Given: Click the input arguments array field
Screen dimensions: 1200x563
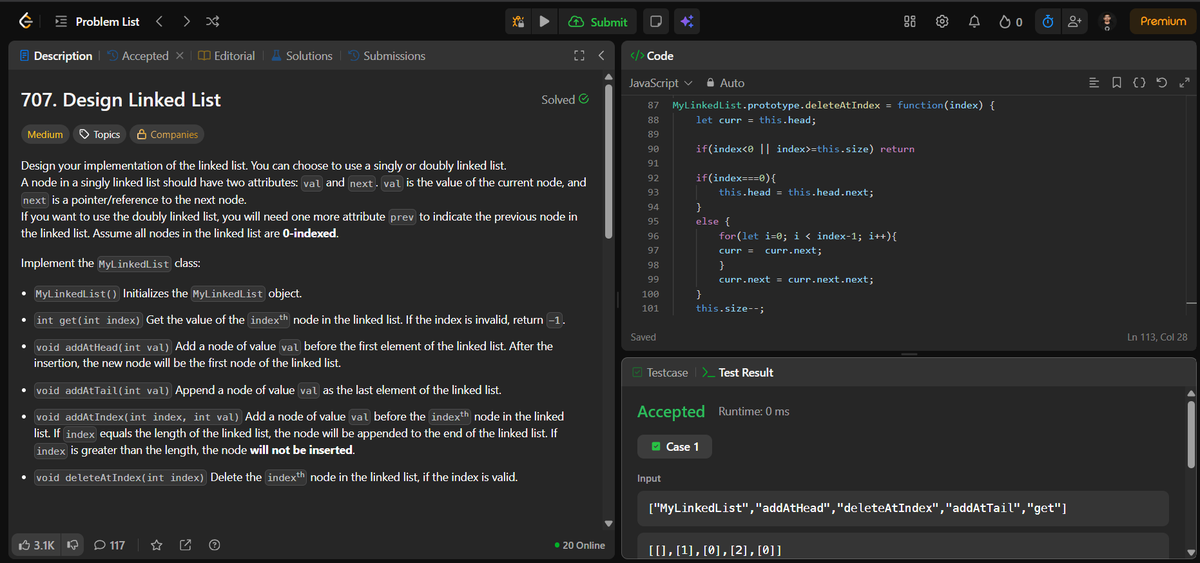Looking at the screenshot, I should pyautogui.click(x=903, y=546).
